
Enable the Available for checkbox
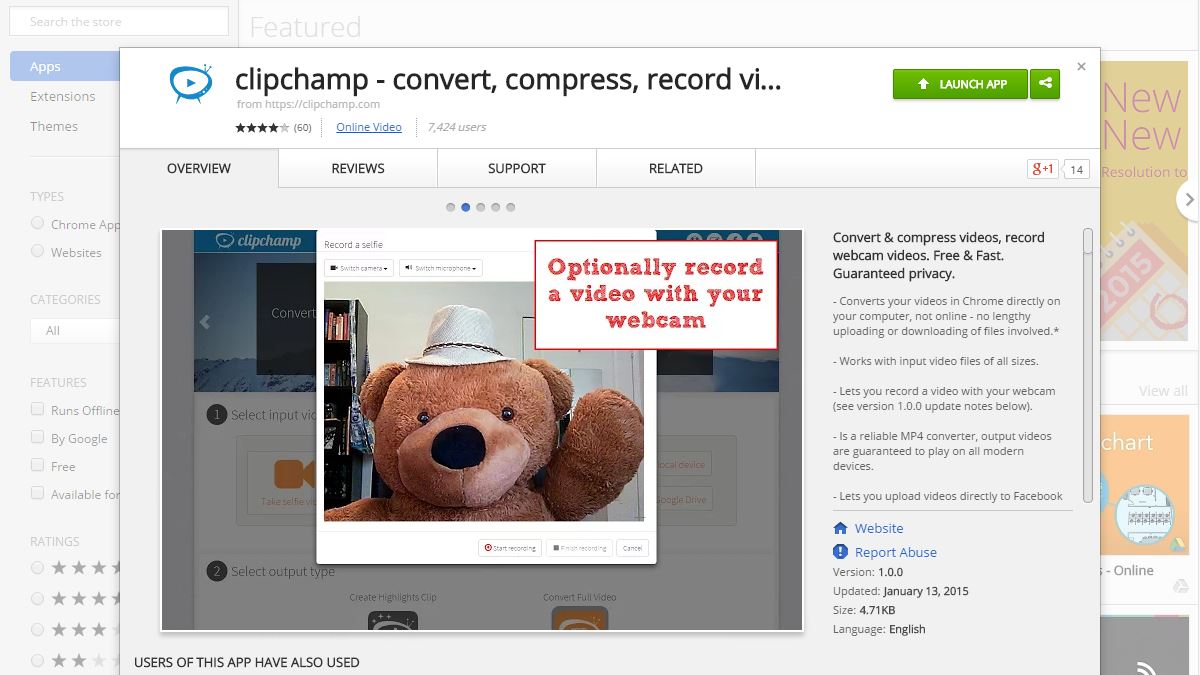(x=38, y=493)
